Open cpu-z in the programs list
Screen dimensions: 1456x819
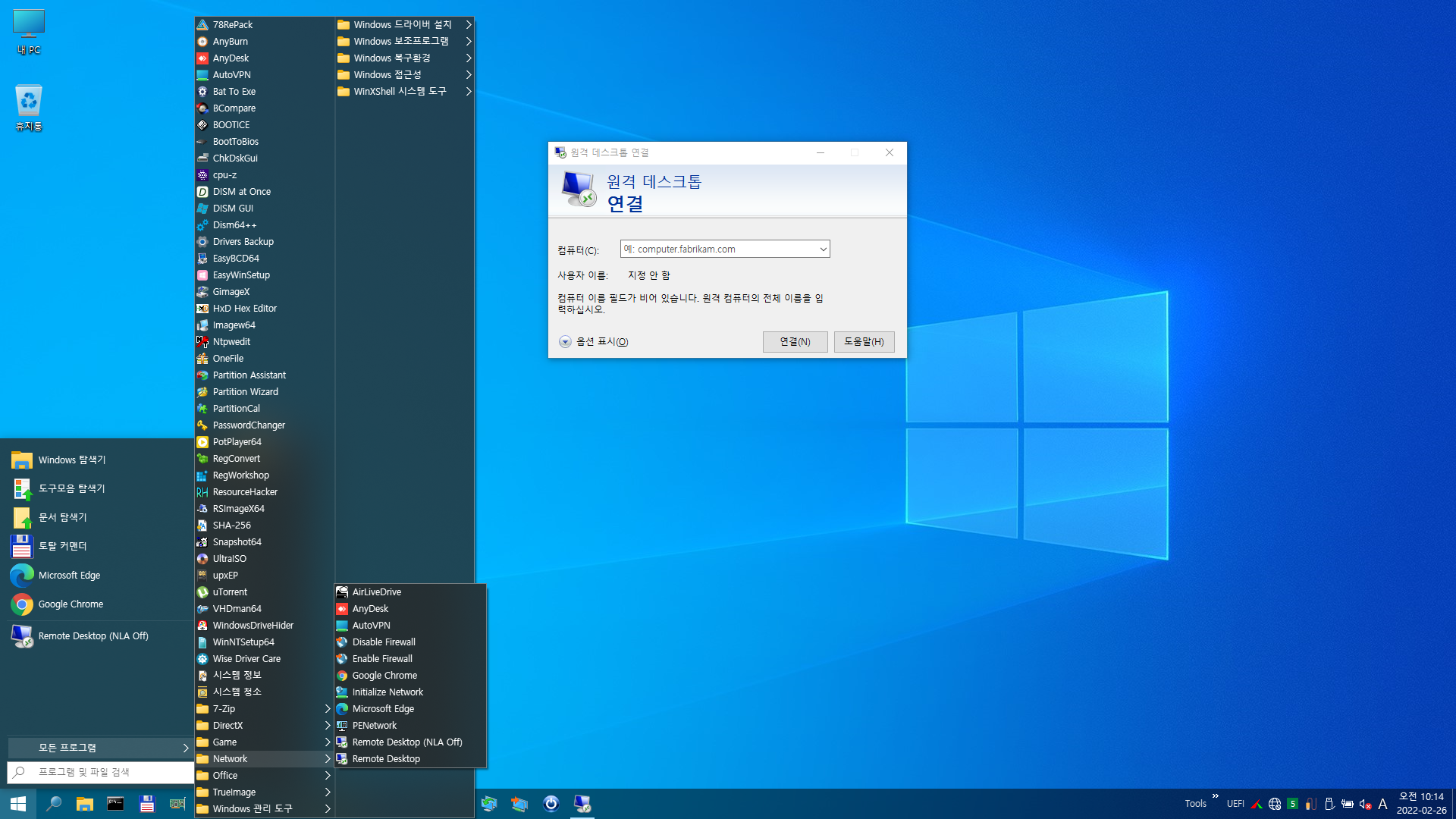264,175
